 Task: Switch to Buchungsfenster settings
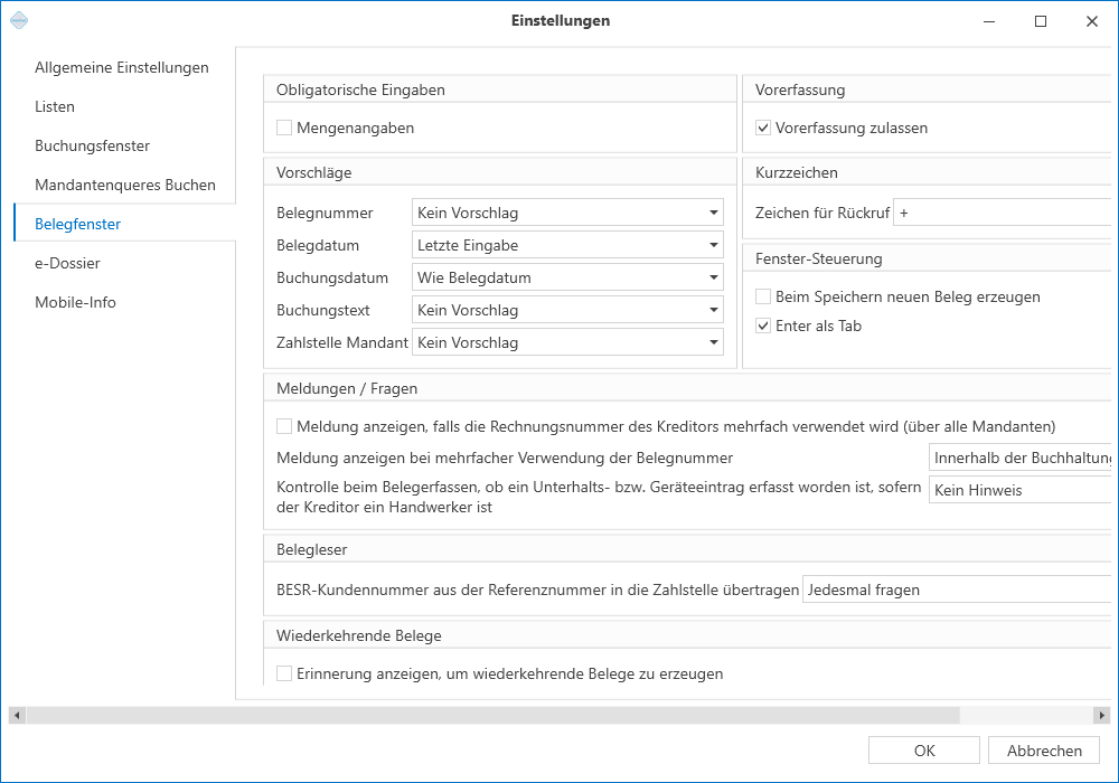coord(93,146)
